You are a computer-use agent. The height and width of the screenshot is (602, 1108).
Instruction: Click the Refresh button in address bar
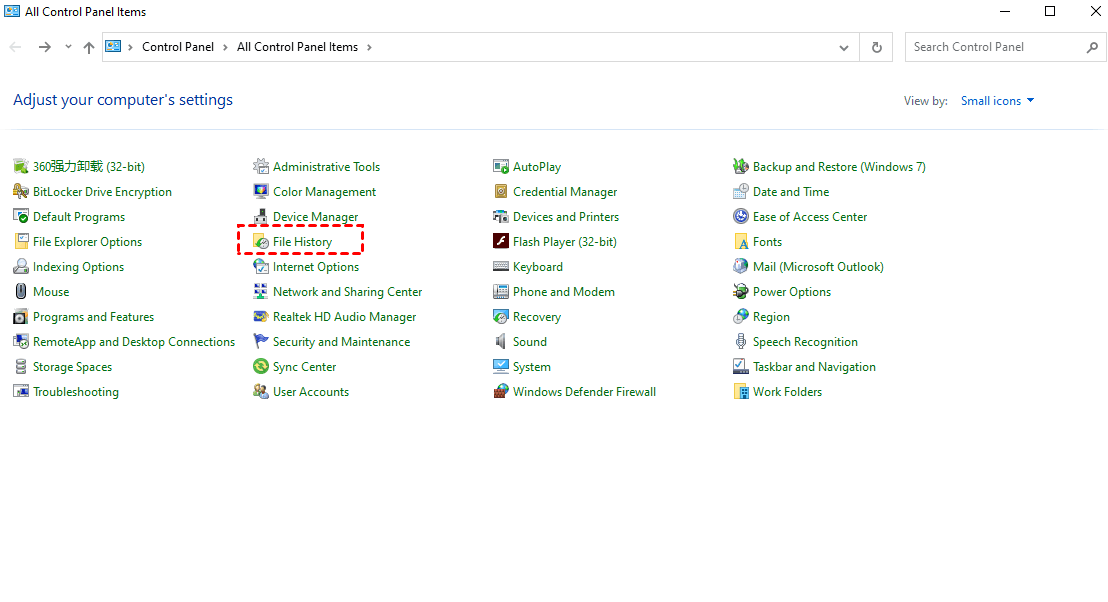pyautogui.click(x=877, y=47)
